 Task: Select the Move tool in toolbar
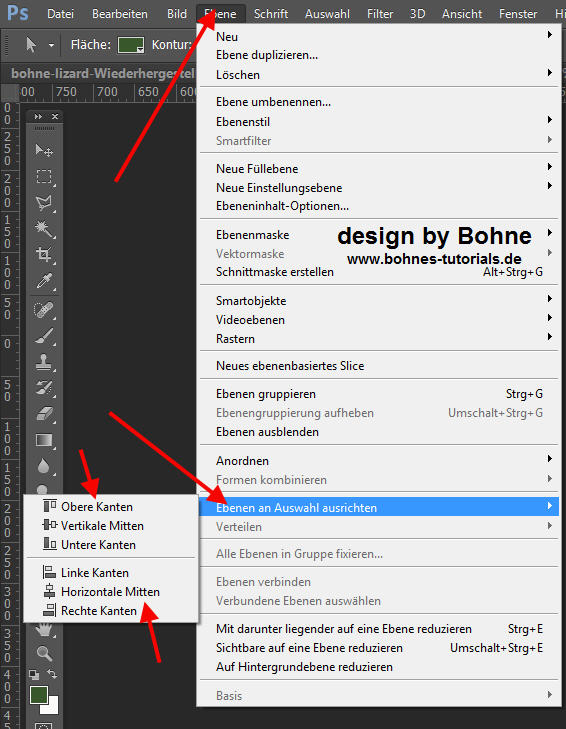click(44, 150)
